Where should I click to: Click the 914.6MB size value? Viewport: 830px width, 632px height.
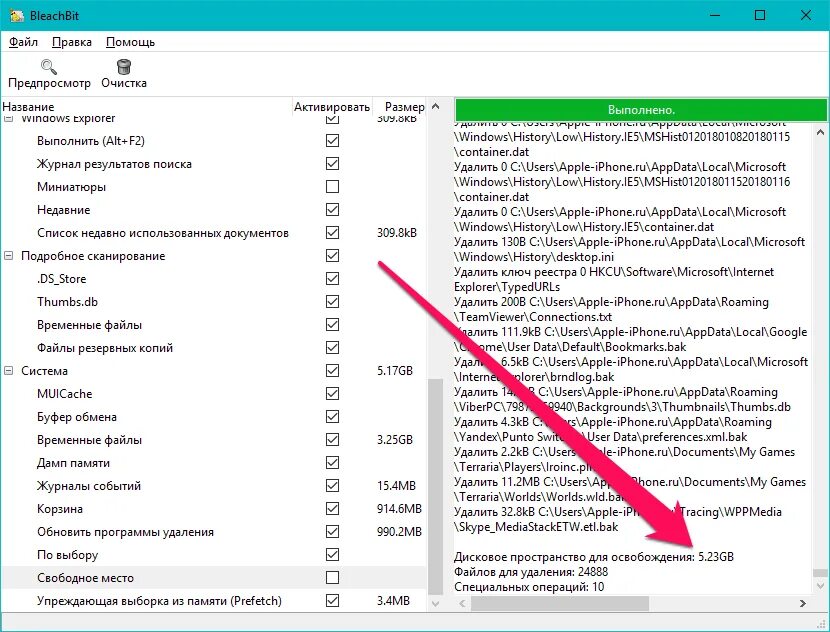(x=399, y=509)
